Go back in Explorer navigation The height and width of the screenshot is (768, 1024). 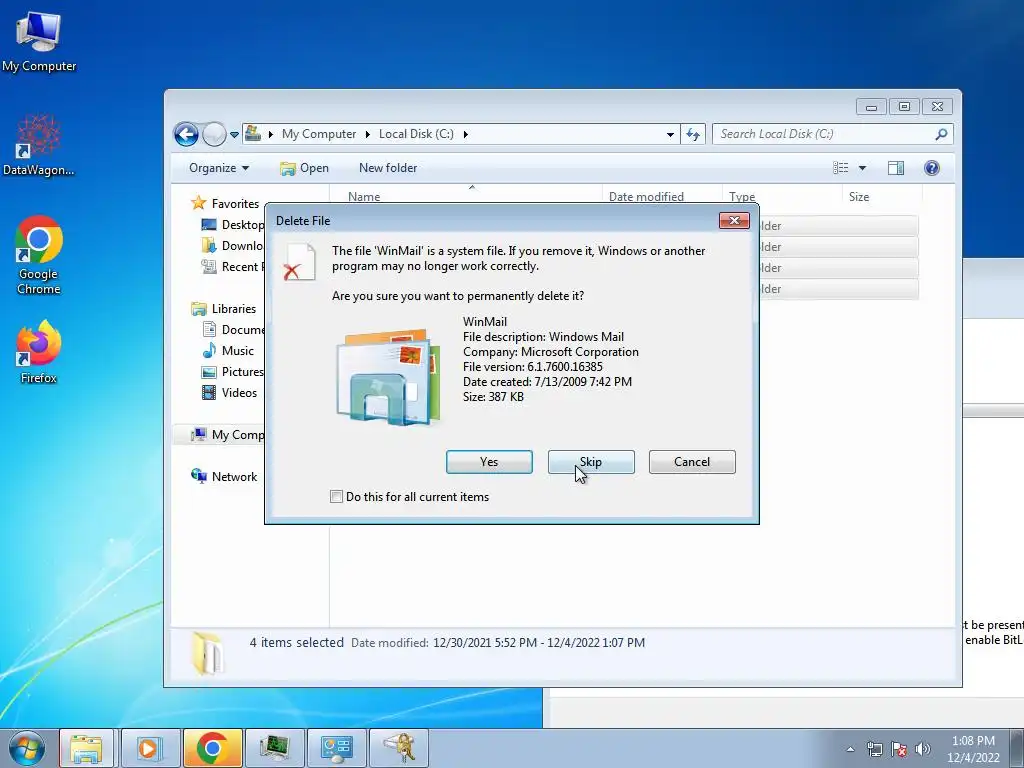click(186, 135)
